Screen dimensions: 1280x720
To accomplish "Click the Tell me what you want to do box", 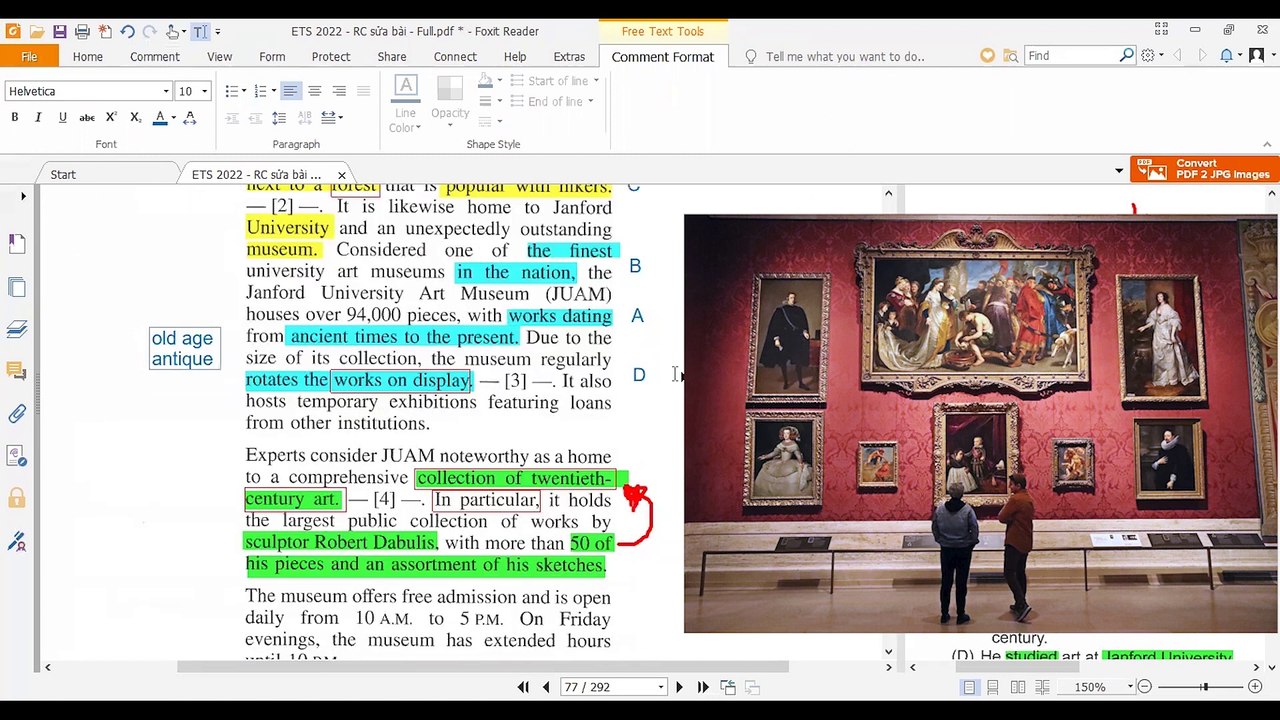I will (x=845, y=57).
